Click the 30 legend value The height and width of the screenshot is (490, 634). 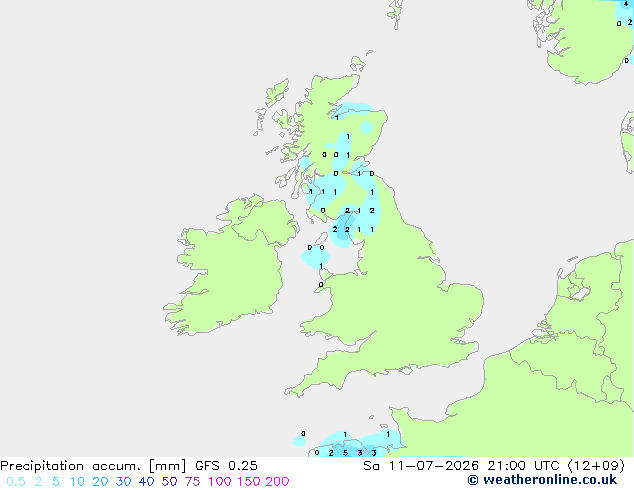click(123, 482)
